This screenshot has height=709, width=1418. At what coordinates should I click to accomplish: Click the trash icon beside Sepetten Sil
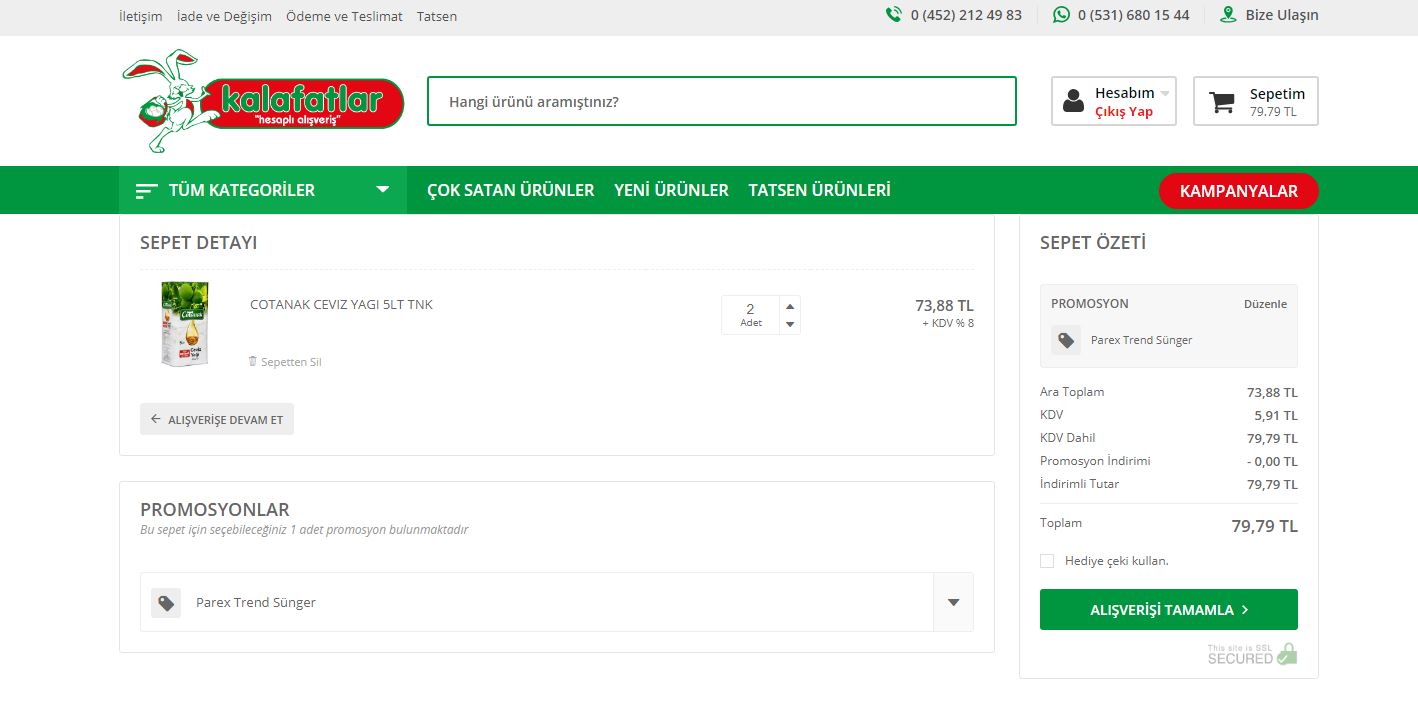point(253,361)
